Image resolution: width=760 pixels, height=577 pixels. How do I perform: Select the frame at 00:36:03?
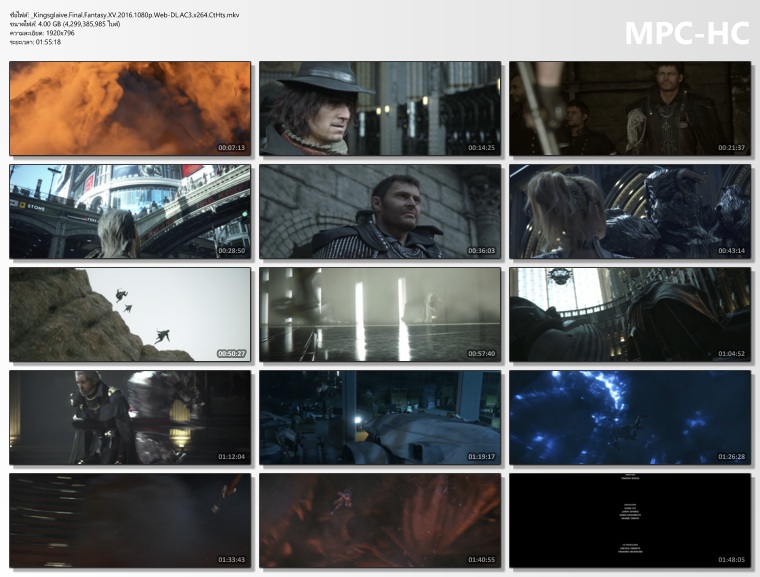pos(380,211)
